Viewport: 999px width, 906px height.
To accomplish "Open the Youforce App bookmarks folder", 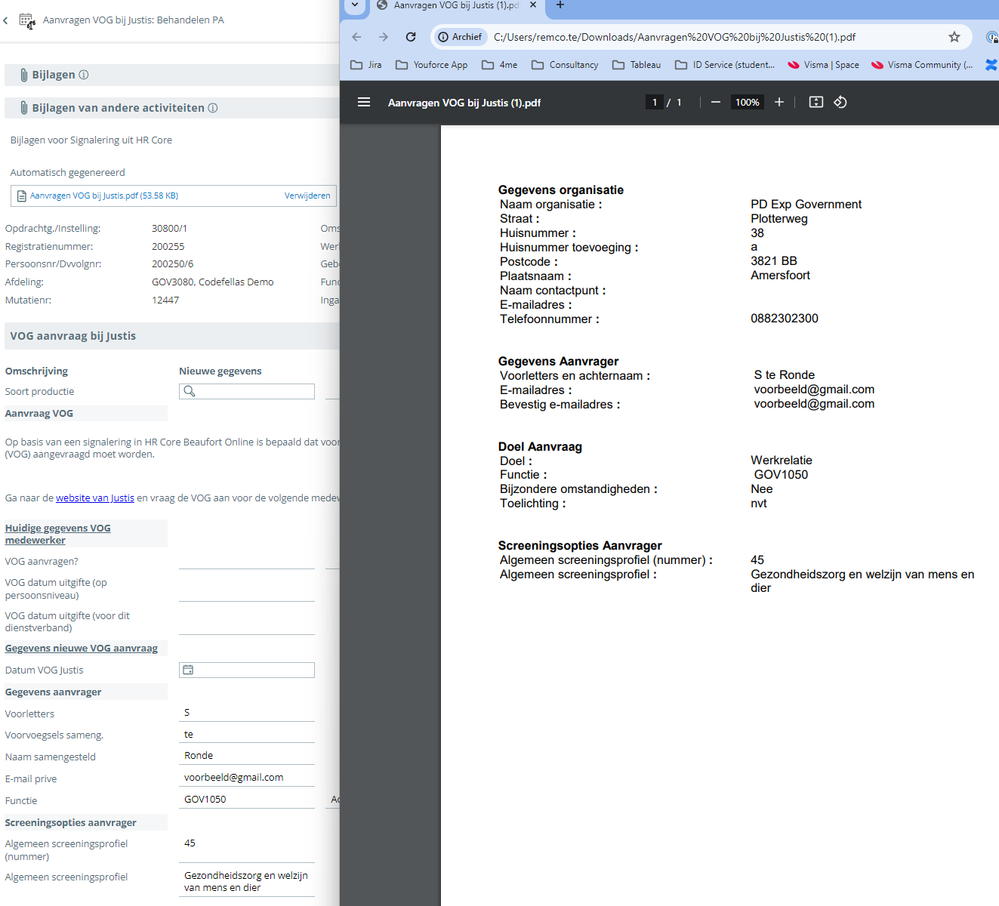I will pos(431,65).
